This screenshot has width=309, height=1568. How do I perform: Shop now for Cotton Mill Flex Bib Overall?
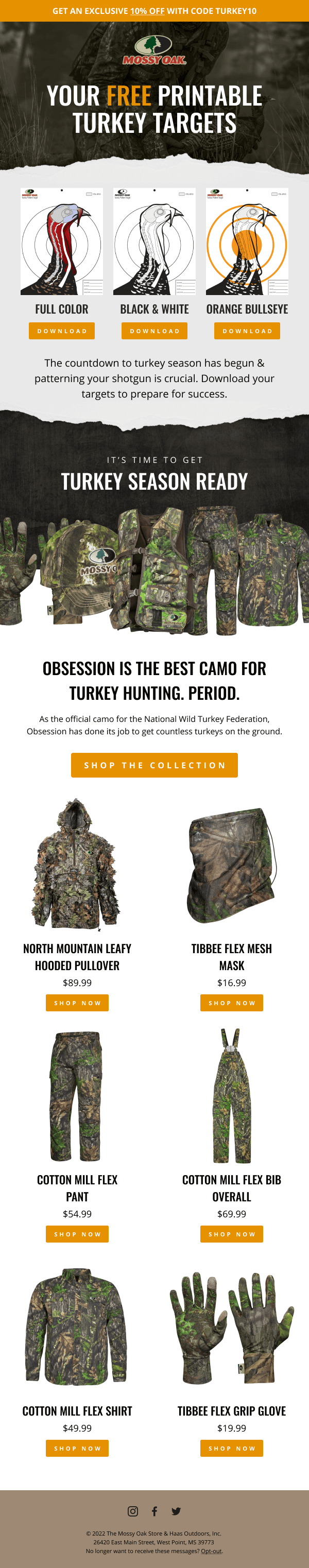pos(232,1234)
